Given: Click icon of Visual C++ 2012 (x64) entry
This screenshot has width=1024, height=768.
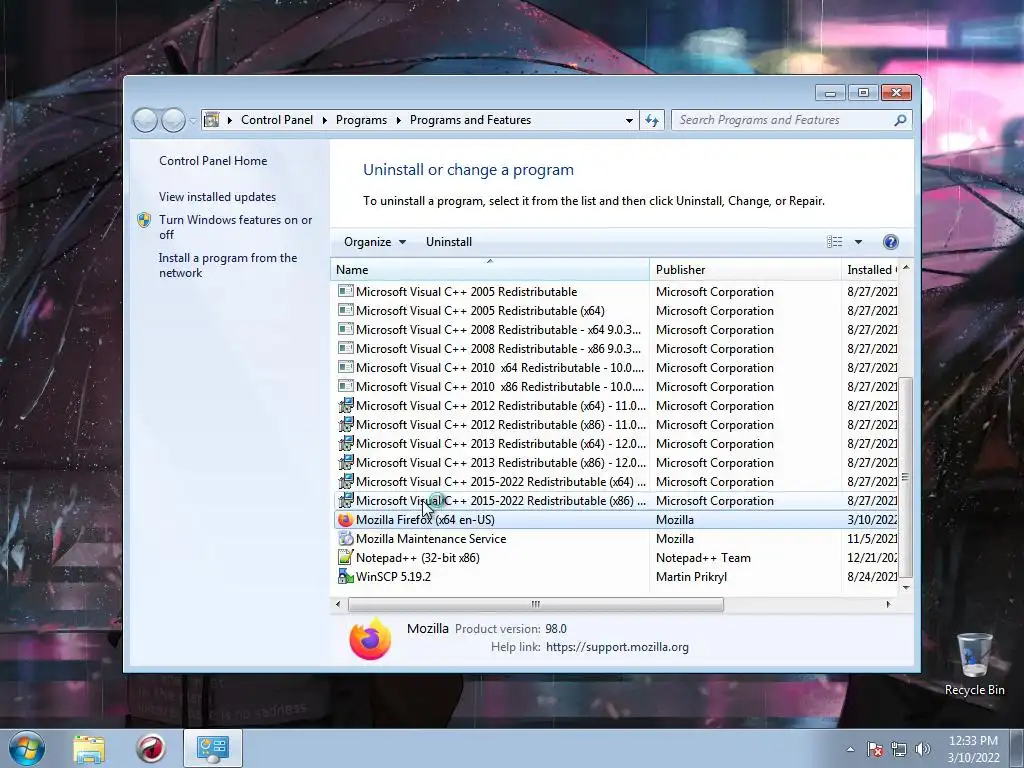Looking at the screenshot, I should tap(345, 406).
